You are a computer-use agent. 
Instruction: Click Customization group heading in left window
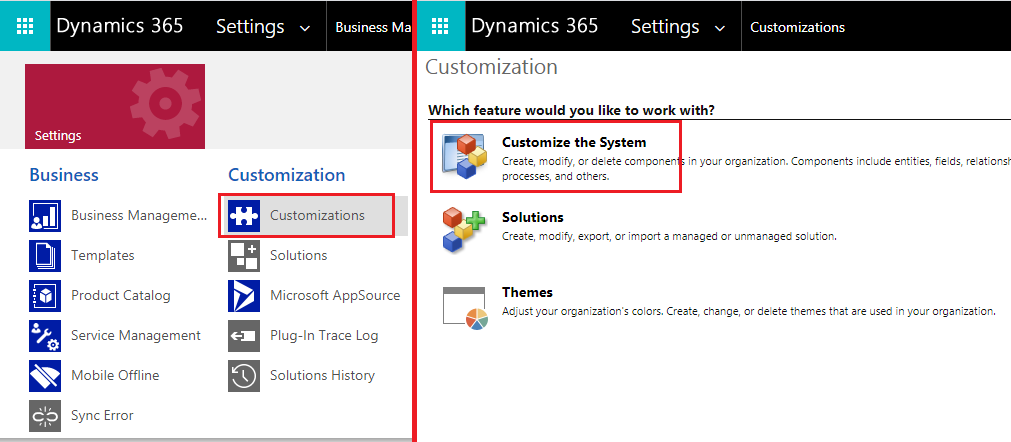(287, 175)
